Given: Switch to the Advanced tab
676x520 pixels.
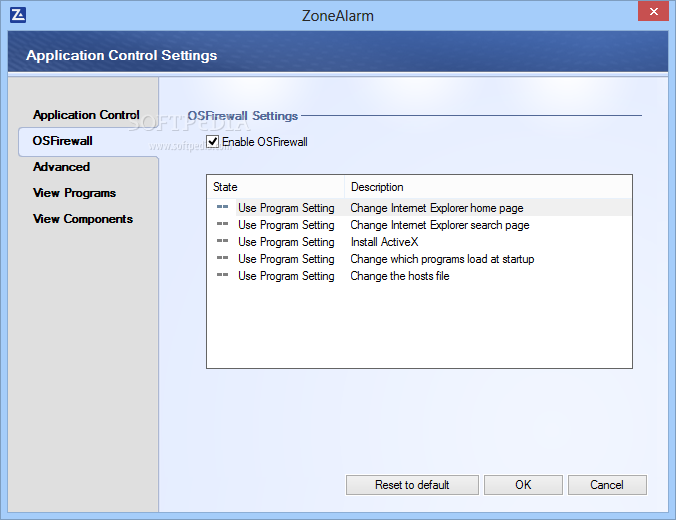Looking at the screenshot, I should pos(62,167).
